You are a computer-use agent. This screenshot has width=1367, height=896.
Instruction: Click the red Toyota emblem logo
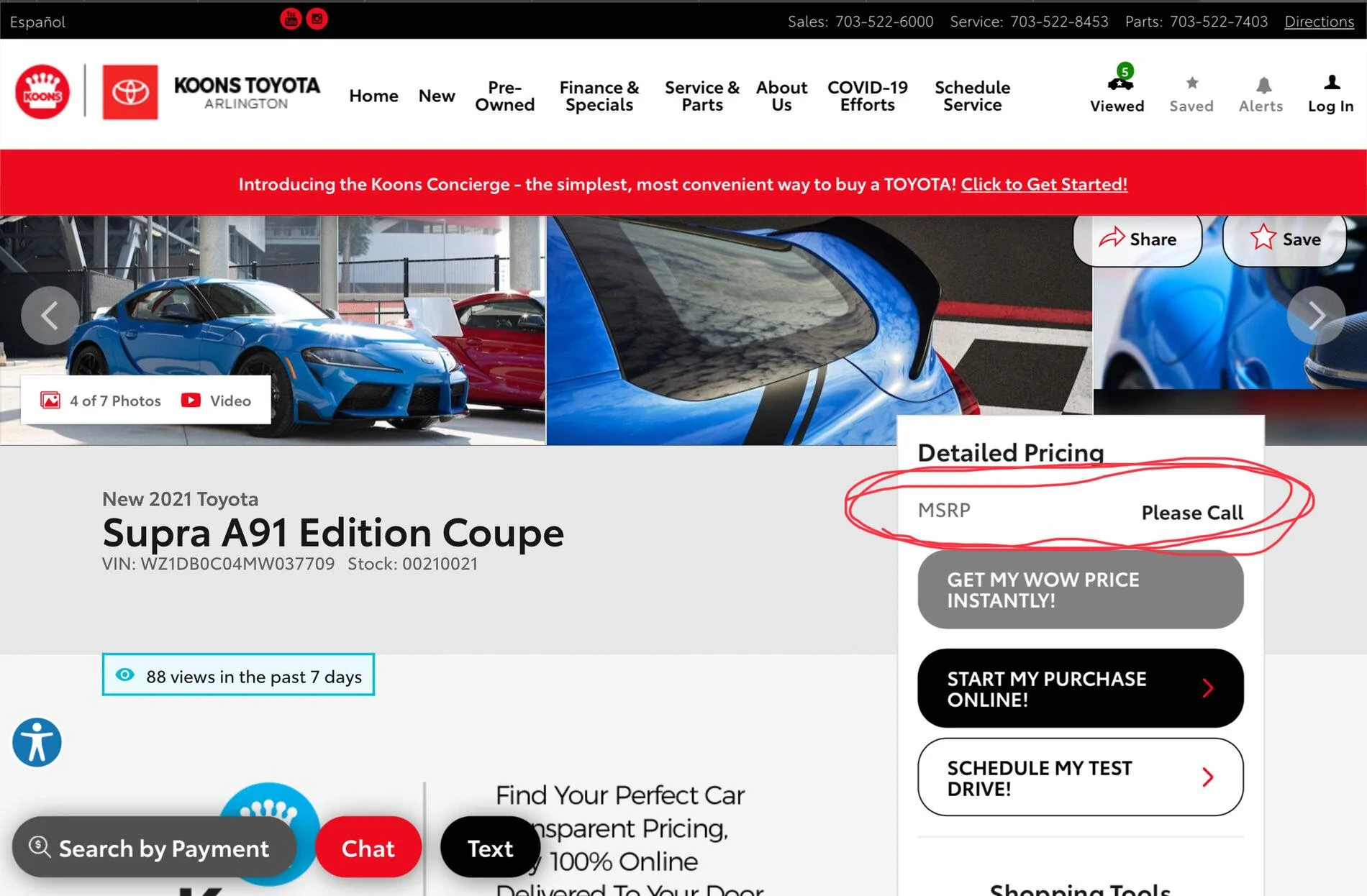[130, 92]
